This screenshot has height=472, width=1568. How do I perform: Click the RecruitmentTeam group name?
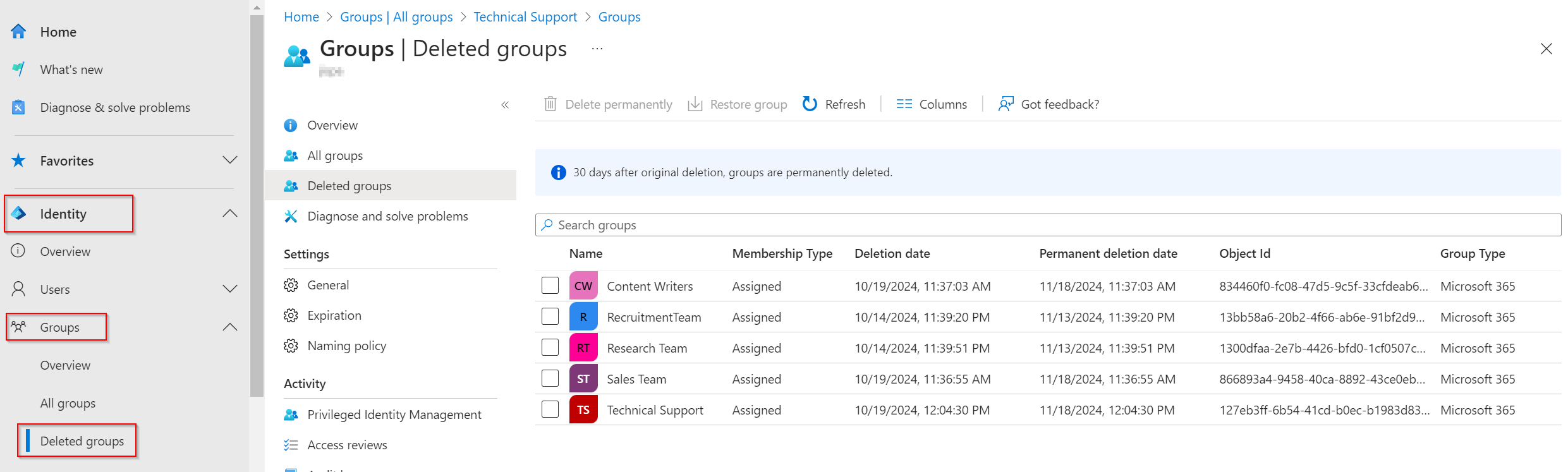point(654,317)
